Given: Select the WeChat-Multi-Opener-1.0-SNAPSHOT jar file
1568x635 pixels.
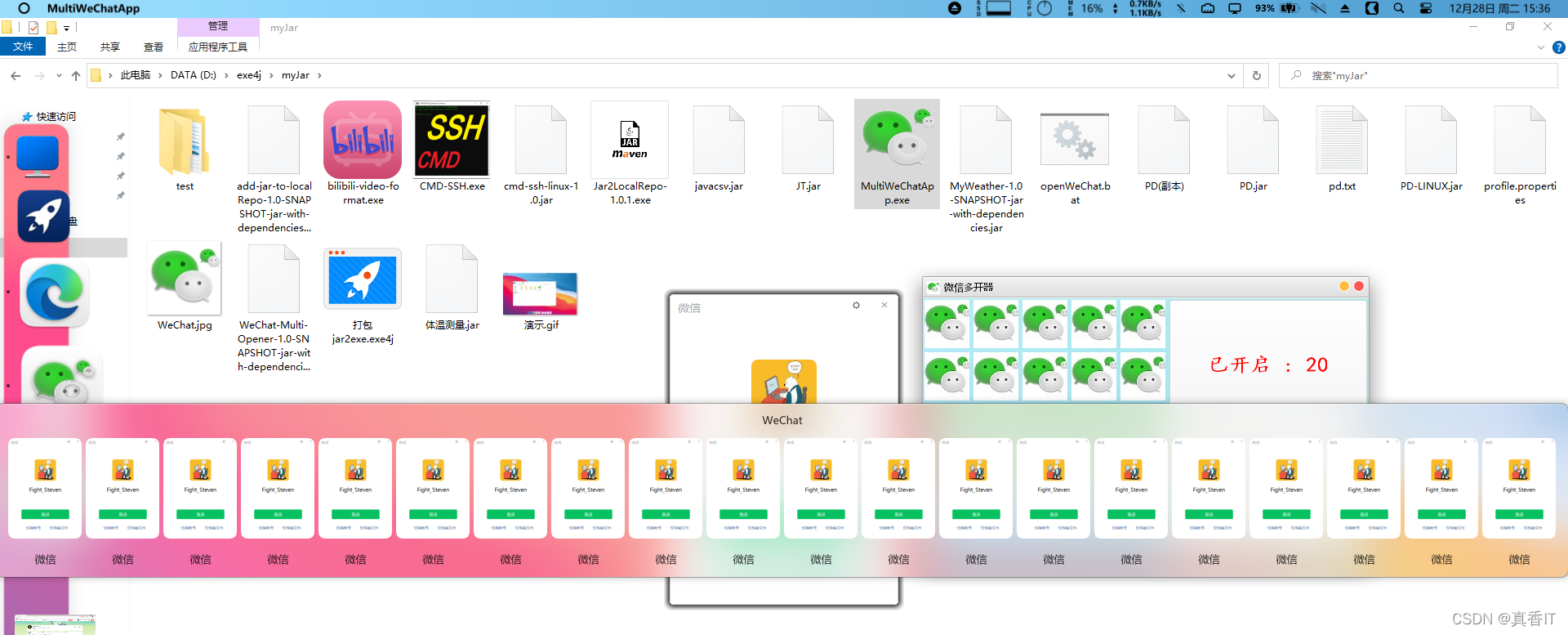Looking at the screenshot, I should tap(274, 279).
